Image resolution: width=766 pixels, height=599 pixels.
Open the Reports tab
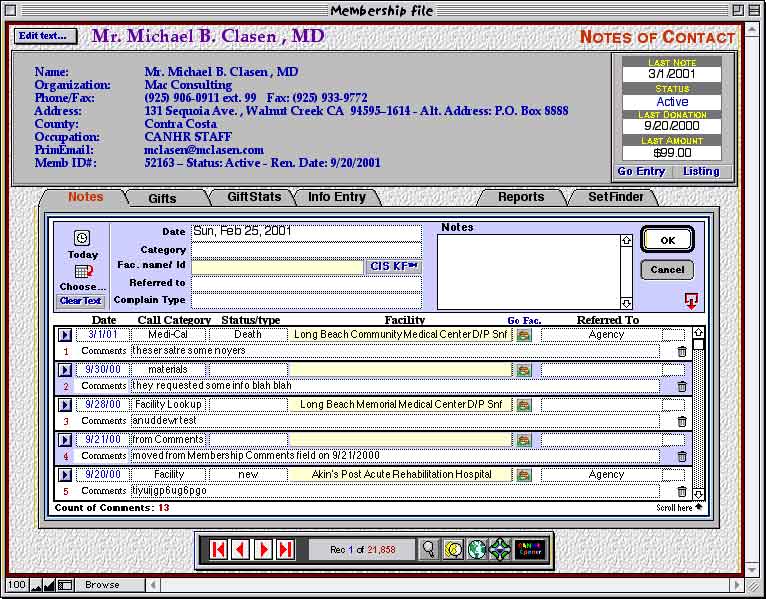tap(521, 197)
